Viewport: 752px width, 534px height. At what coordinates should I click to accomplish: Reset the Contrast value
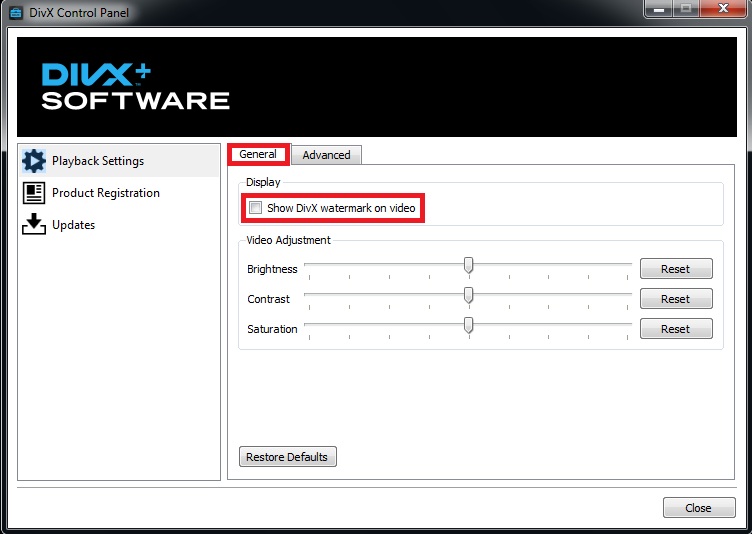pyautogui.click(x=676, y=299)
